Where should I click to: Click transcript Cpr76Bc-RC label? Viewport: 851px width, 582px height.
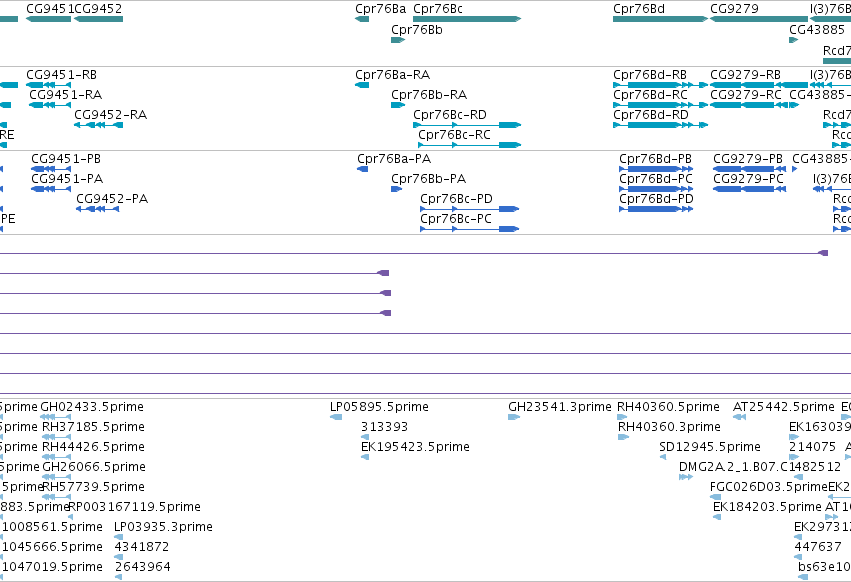(x=454, y=135)
